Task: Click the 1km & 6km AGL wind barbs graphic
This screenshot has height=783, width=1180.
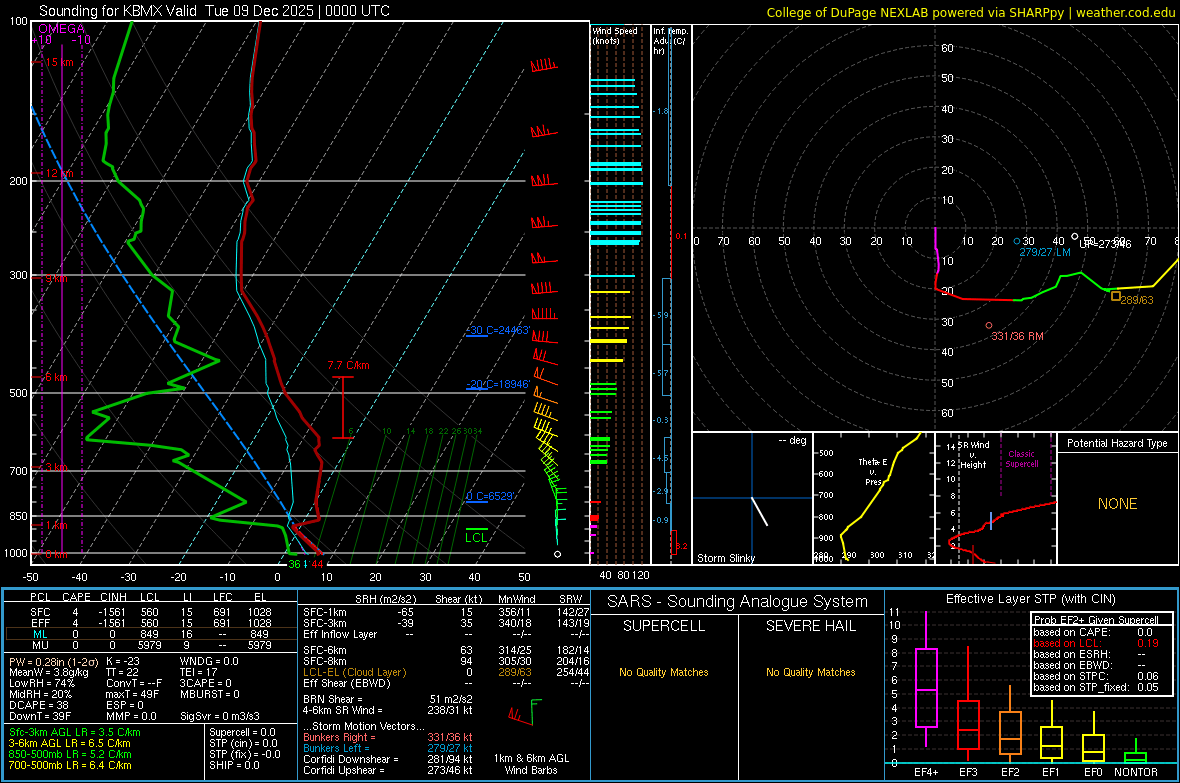Action: (525, 711)
